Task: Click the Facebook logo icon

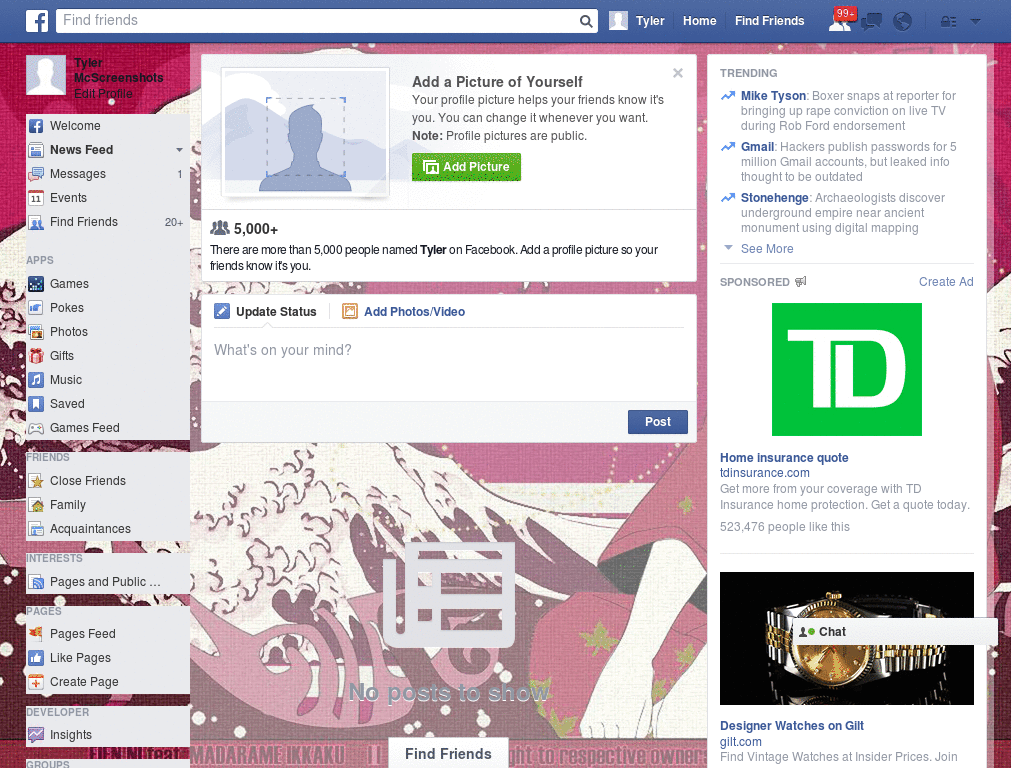Action: (37, 21)
